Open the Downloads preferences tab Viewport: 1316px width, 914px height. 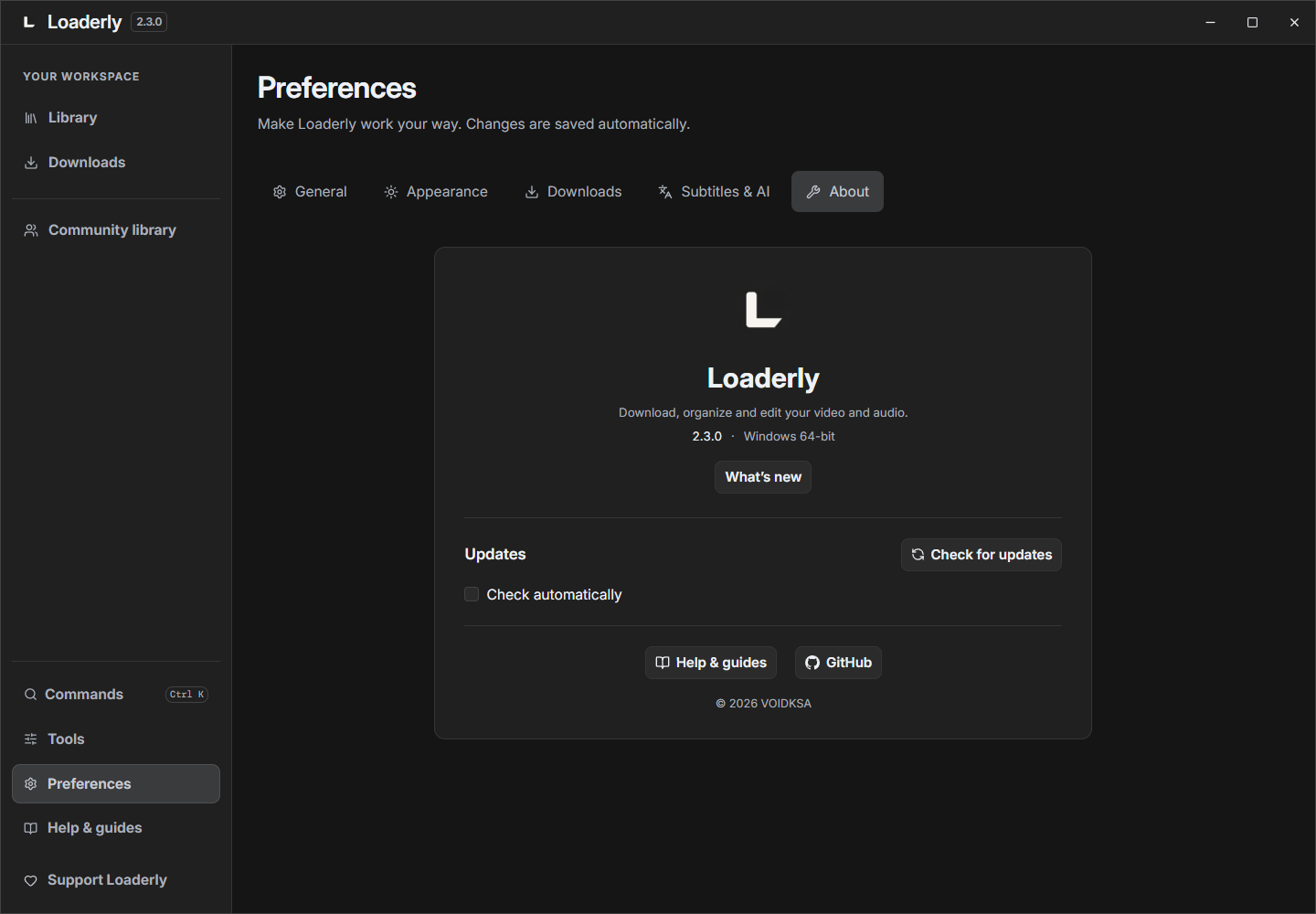click(573, 192)
